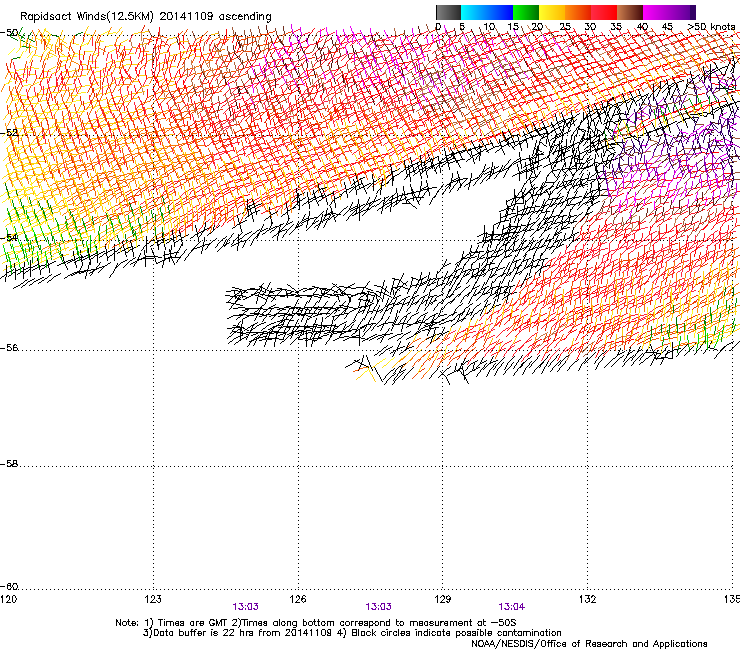Click the latitude label '-56'
The image size is (740, 650).
pyautogui.click(x=9, y=348)
